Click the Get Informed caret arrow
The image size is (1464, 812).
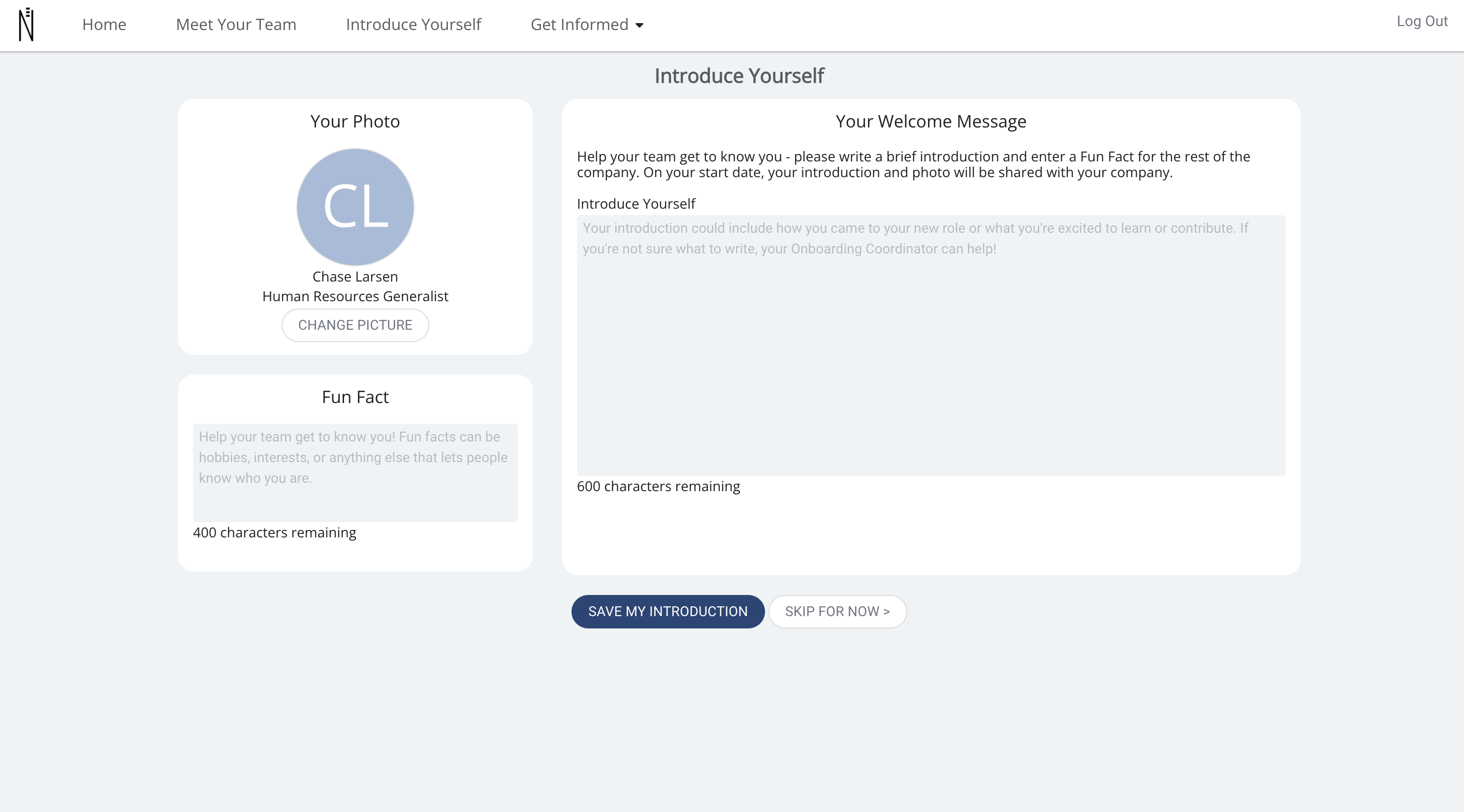pyautogui.click(x=639, y=25)
